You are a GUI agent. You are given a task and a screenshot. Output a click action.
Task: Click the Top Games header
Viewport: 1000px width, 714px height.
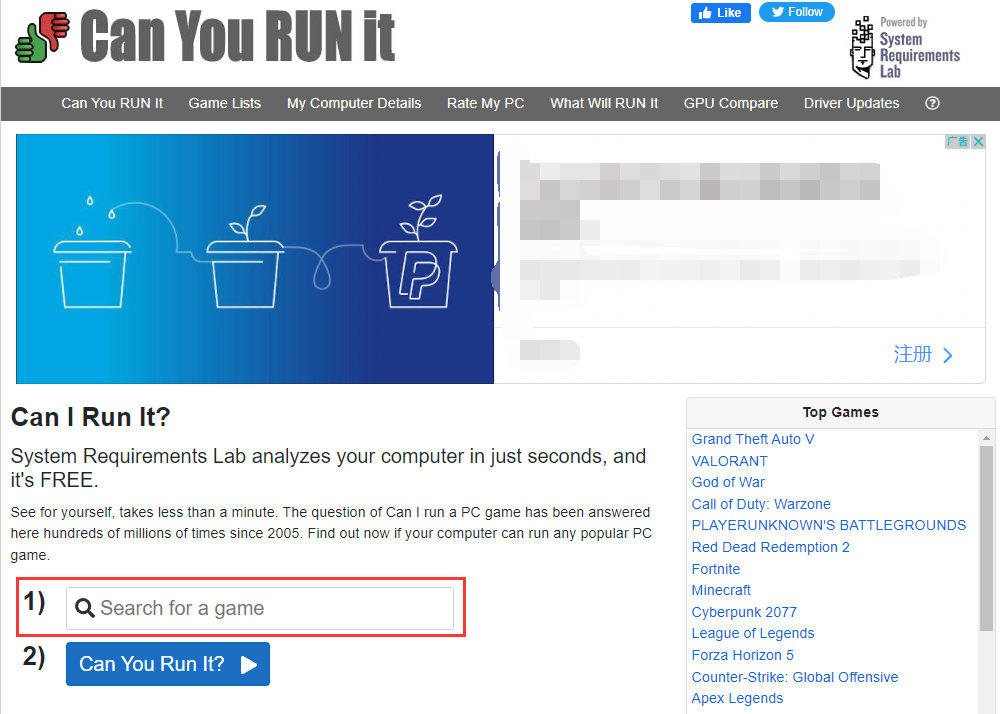pos(841,412)
